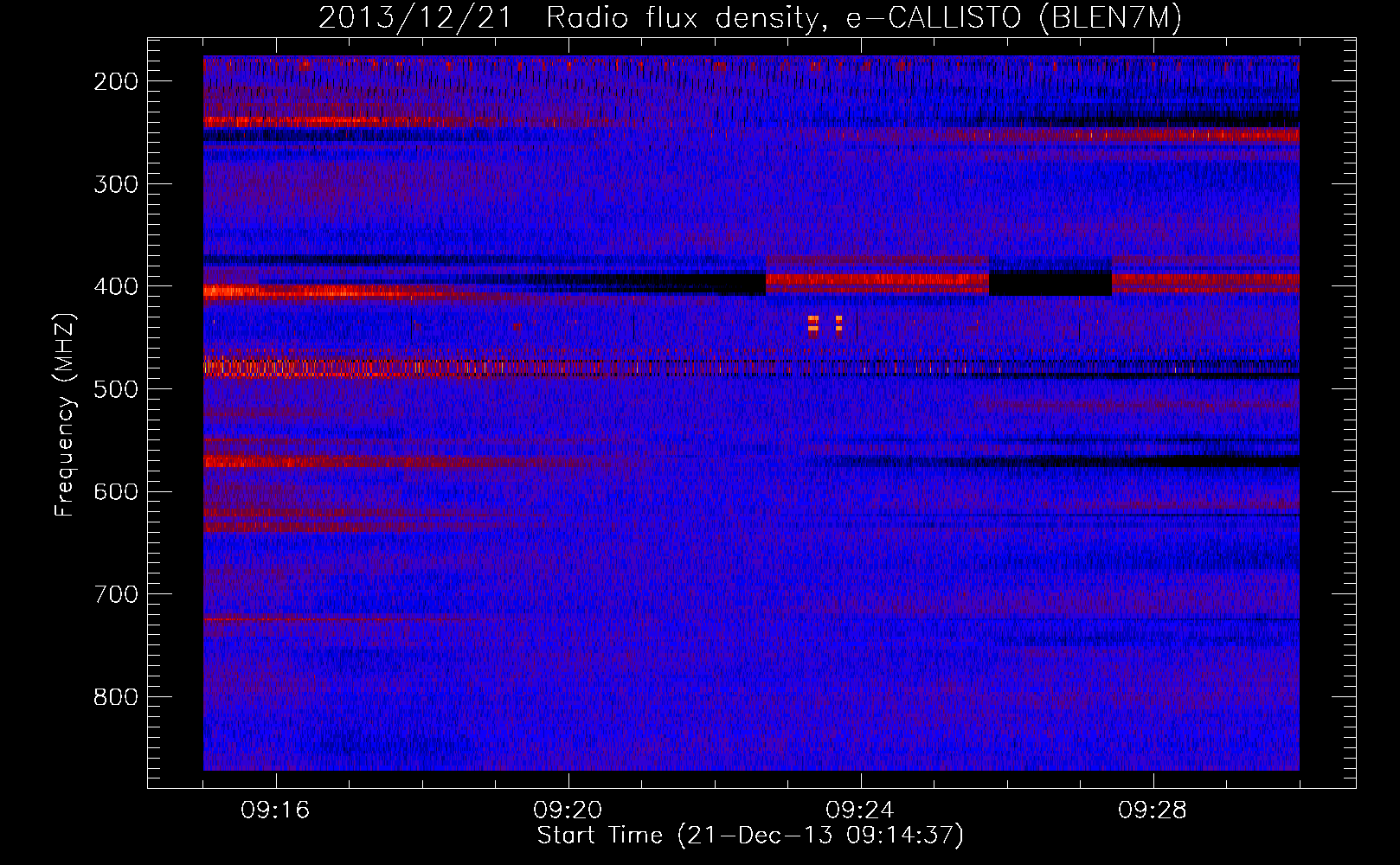Click the plot title "Radio flux density, e-CALLISTO (BLEN7M)"

click(864, 18)
